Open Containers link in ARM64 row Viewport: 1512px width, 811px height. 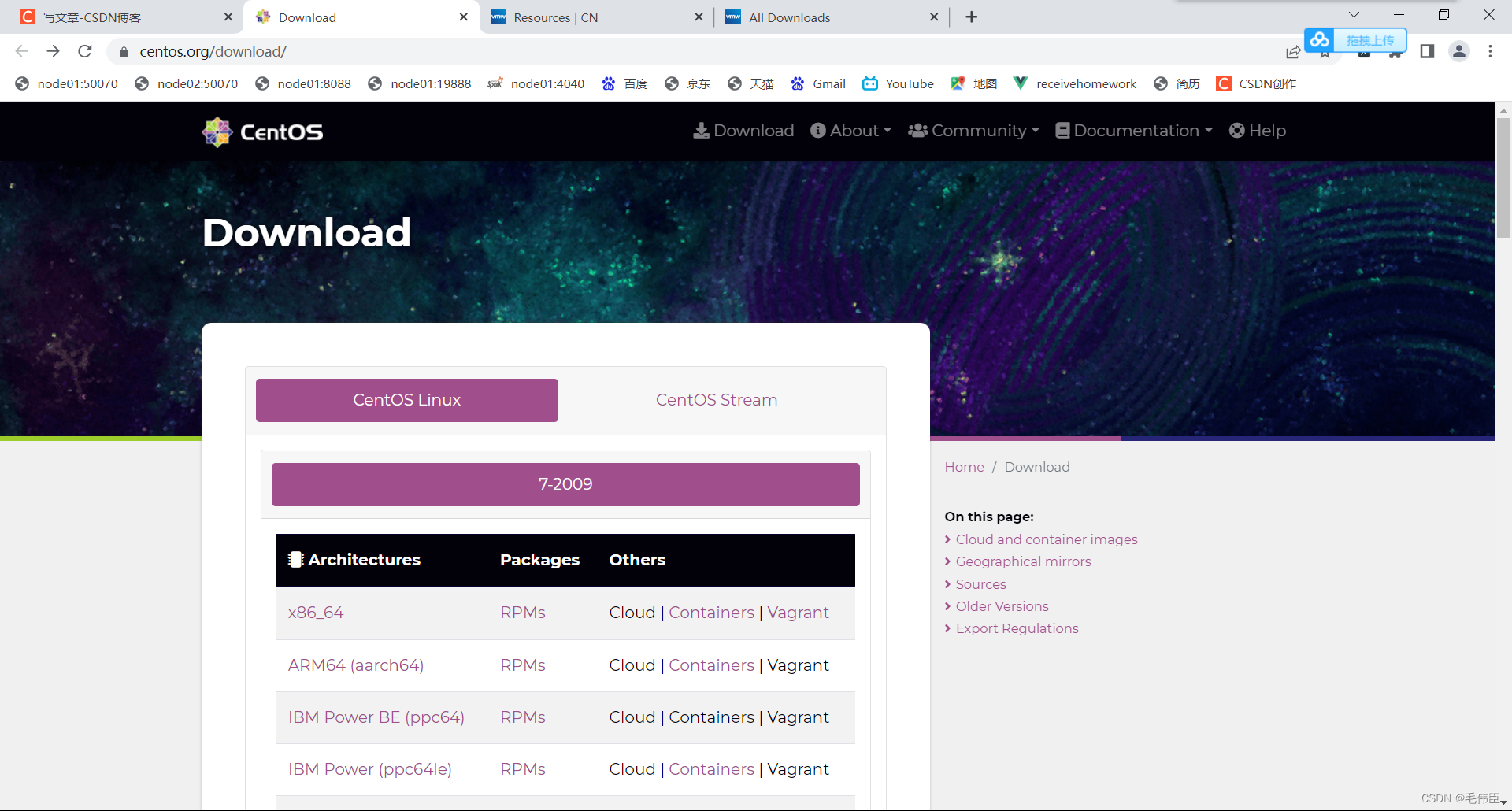(x=712, y=665)
